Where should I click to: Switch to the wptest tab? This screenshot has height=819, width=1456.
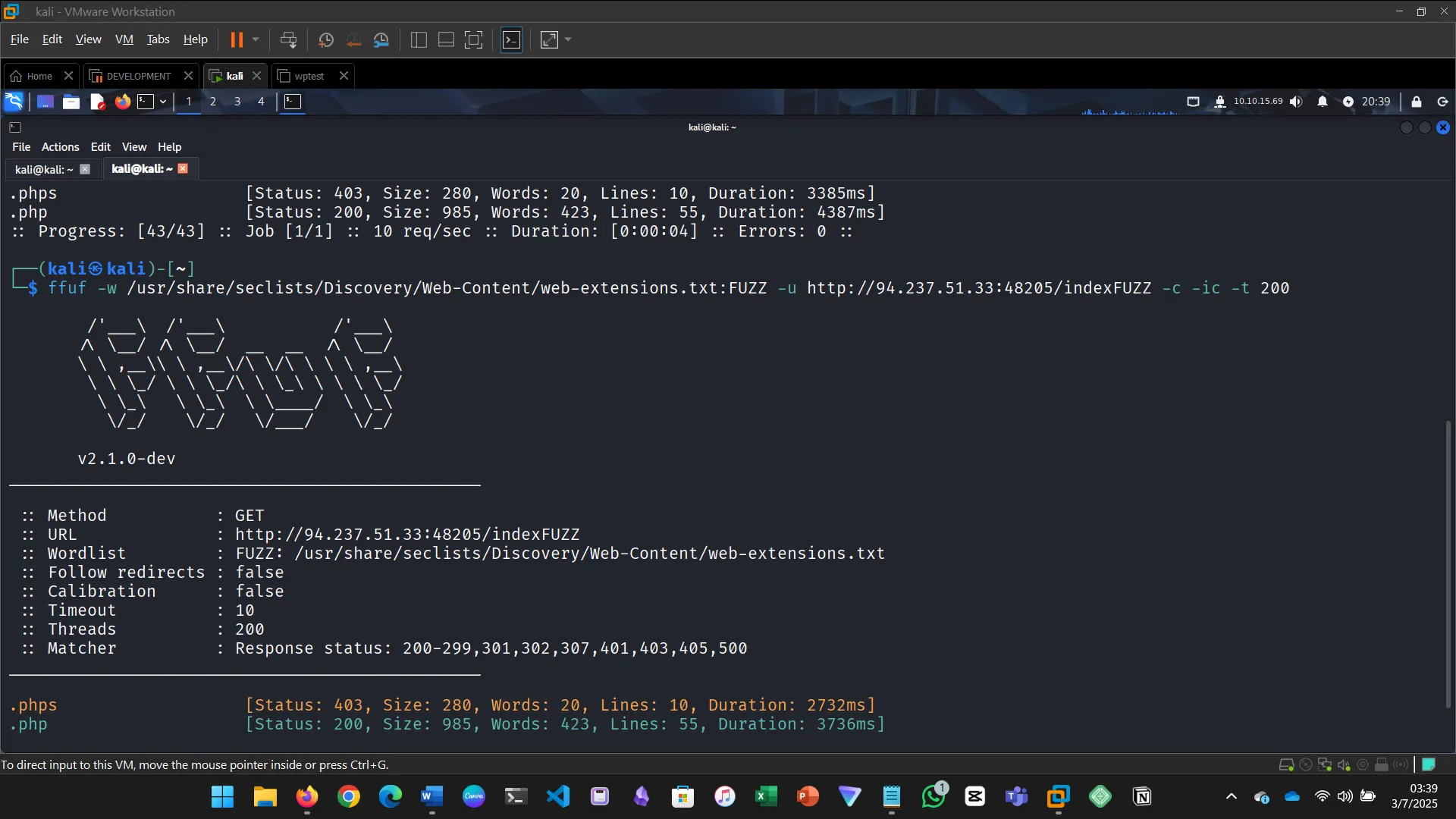click(308, 76)
